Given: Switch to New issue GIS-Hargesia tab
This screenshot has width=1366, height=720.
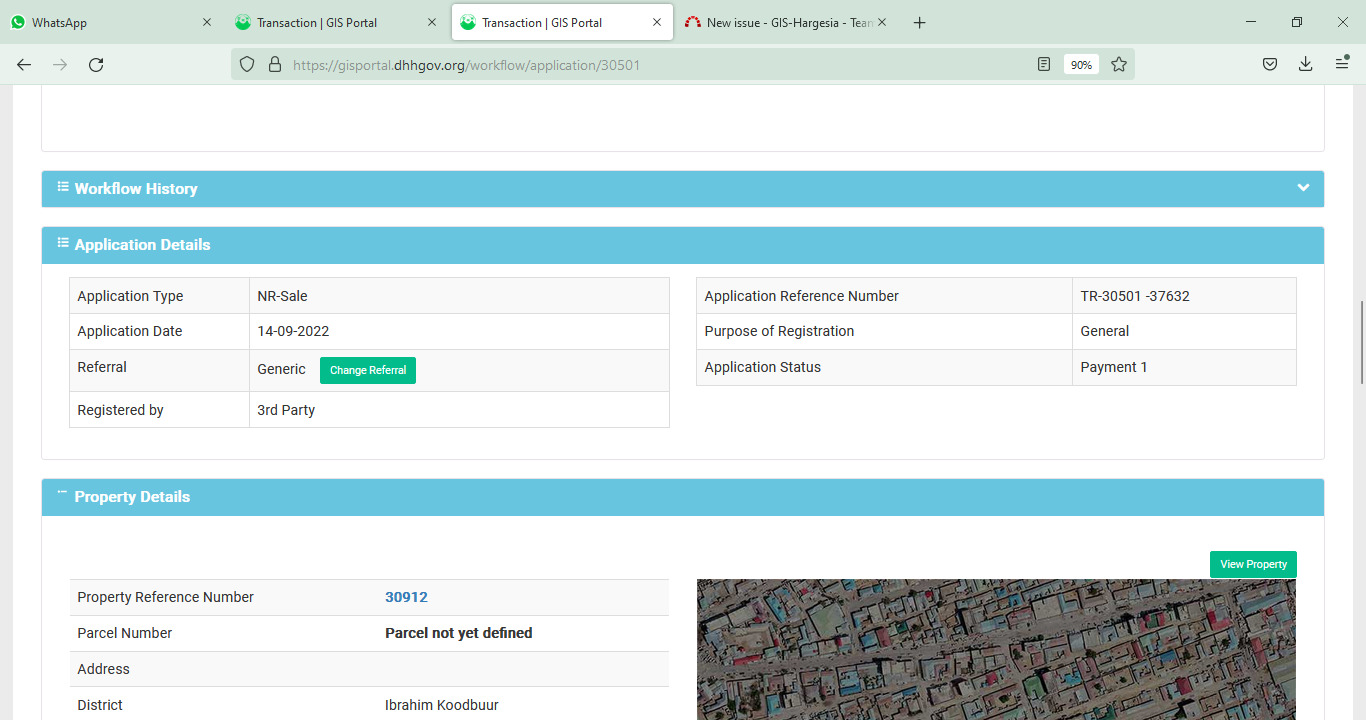Looking at the screenshot, I should [x=786, y=22].
